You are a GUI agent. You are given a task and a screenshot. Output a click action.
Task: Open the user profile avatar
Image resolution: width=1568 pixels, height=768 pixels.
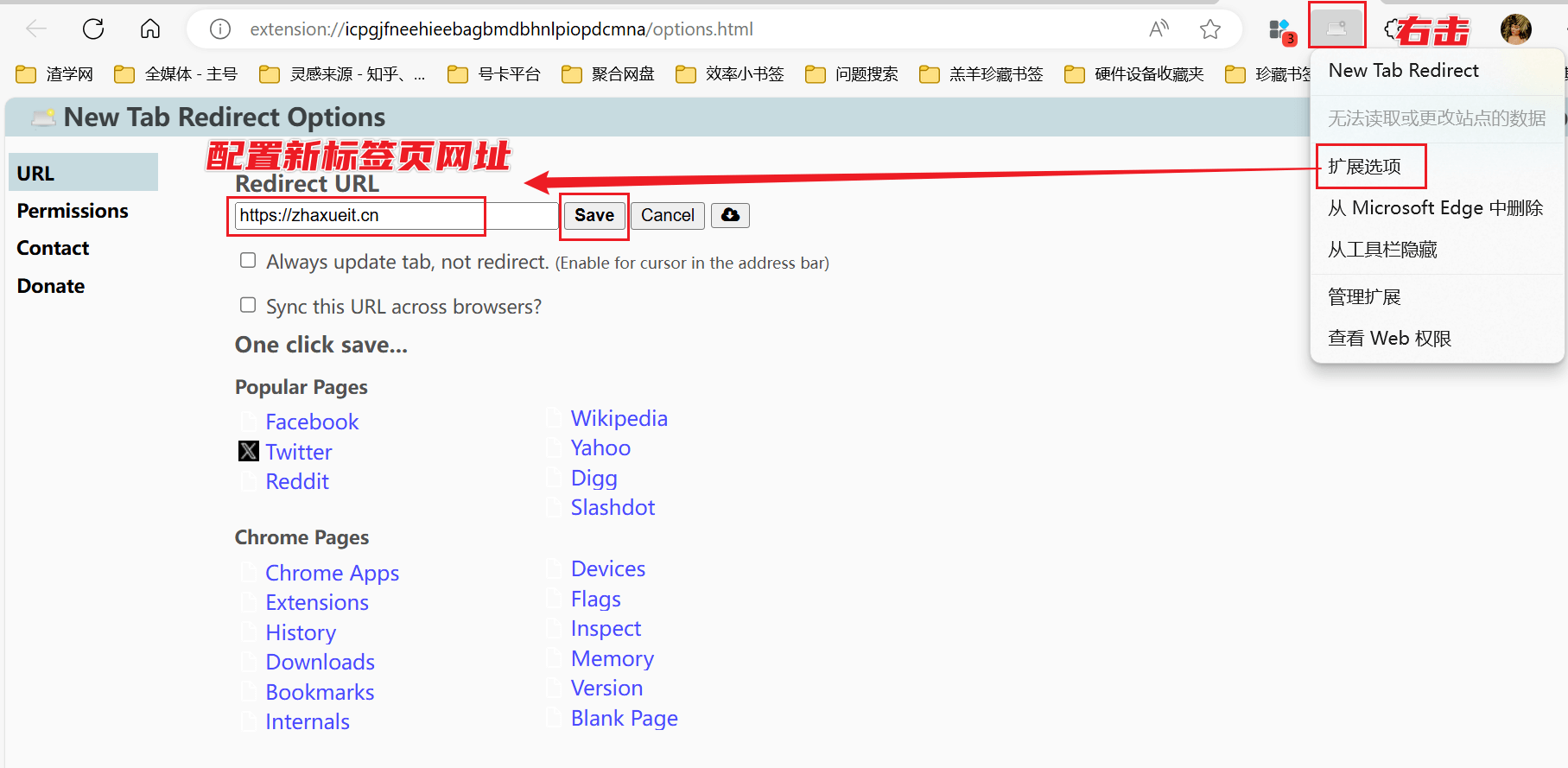(1516, 29)
